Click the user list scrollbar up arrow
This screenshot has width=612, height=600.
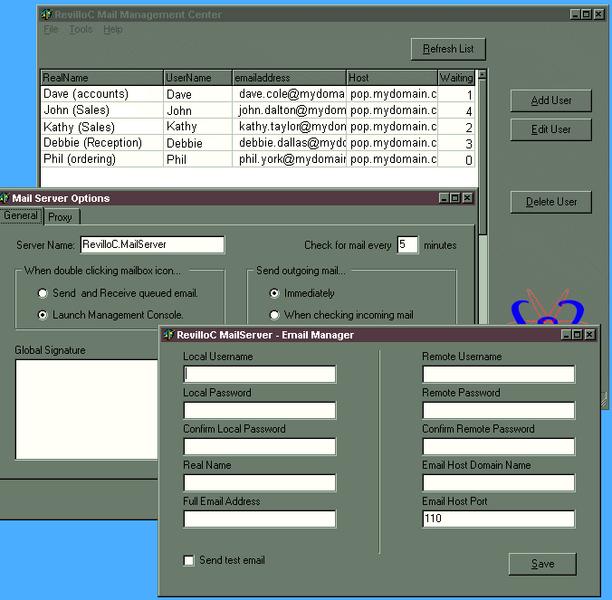(x=482, y=74)
